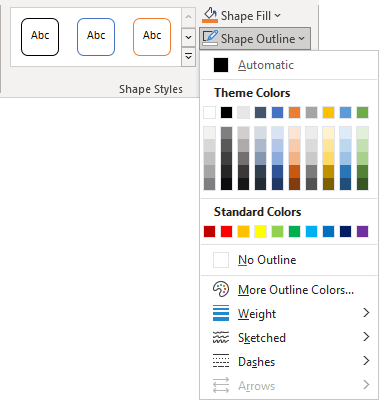Pick the lightest gold theme tint
379x400 pixels.
(328, 133)
